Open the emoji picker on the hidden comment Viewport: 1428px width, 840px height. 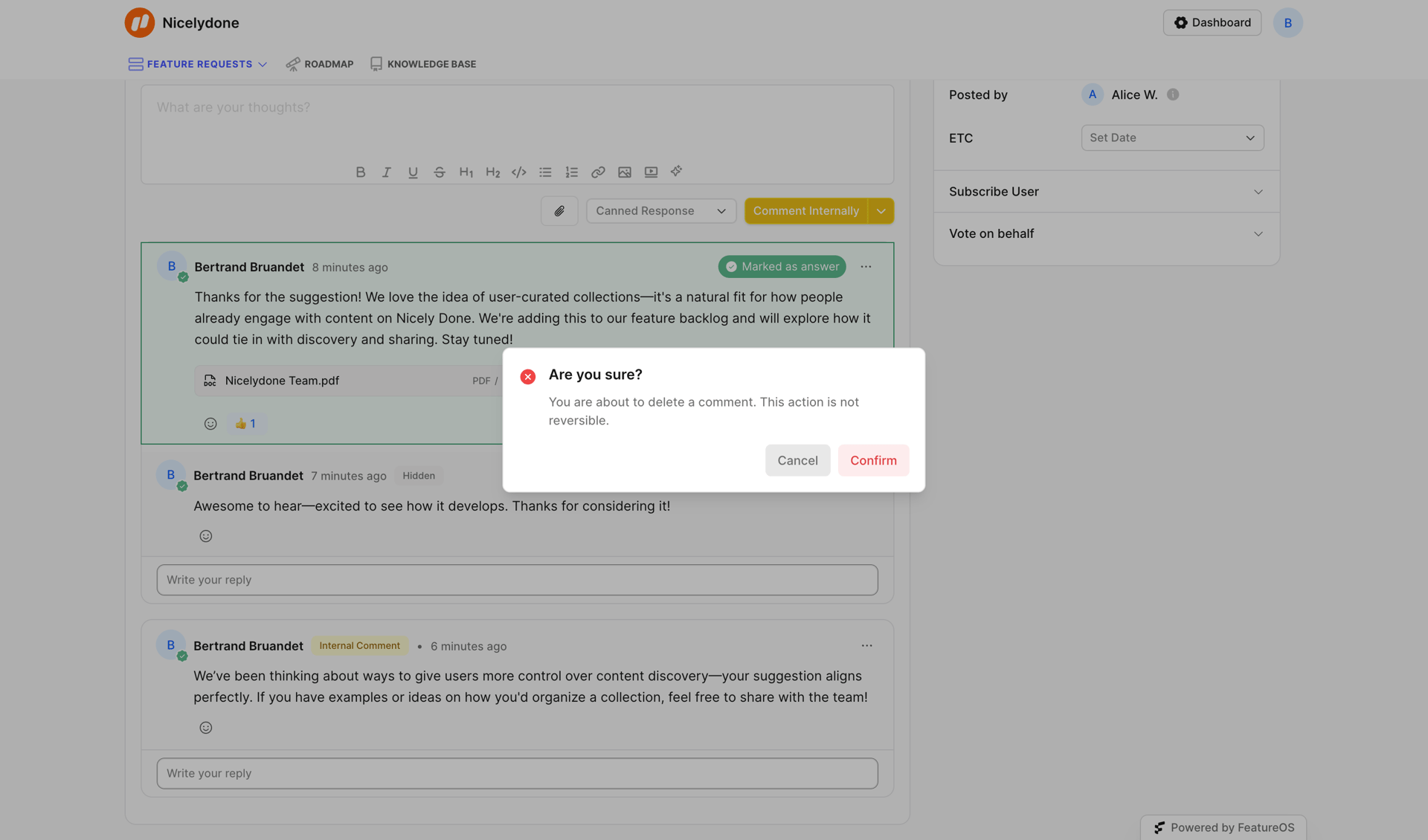tap(205, 535)
